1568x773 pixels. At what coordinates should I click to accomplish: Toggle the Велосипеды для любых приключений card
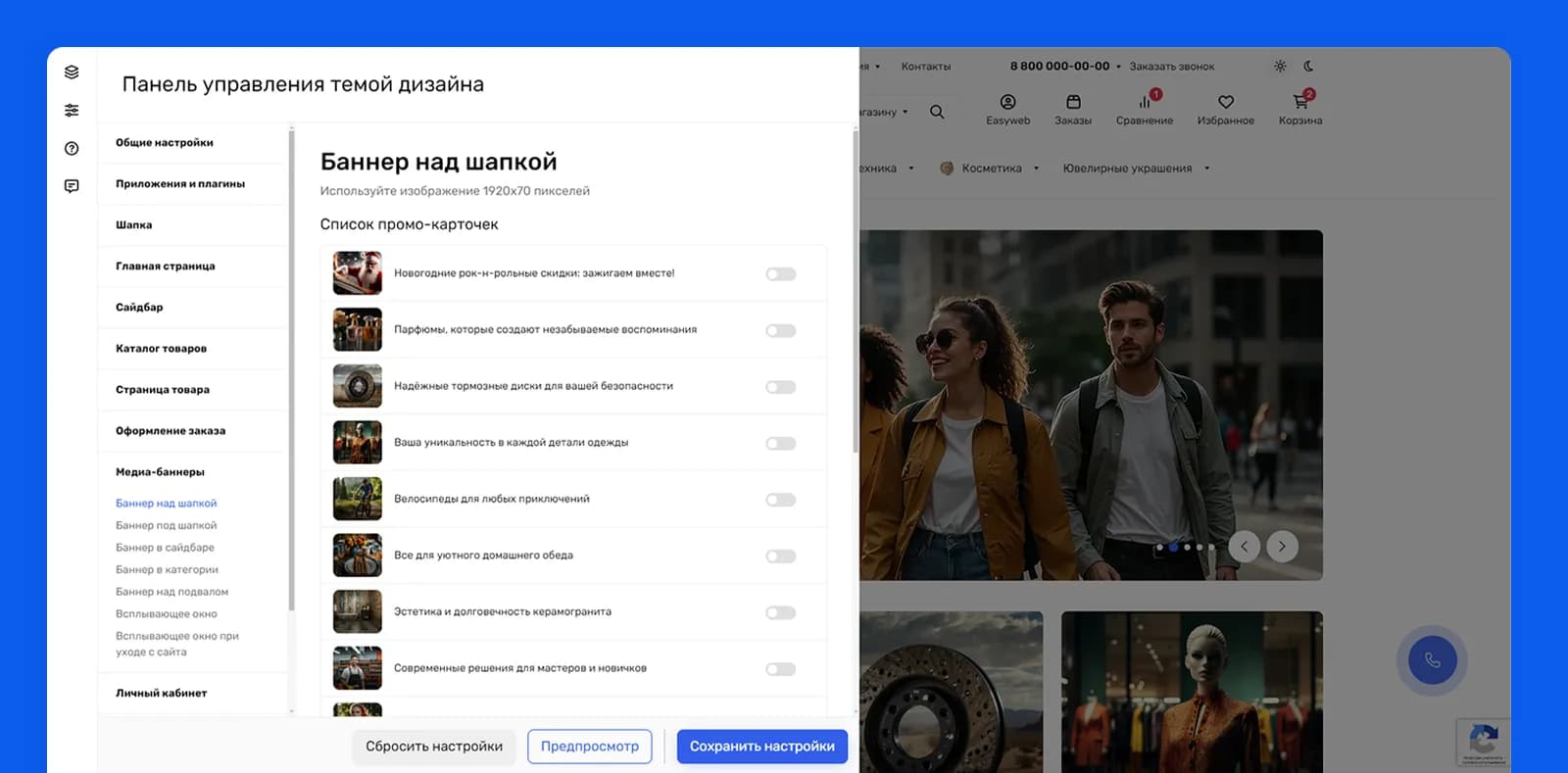[x=781, y=500]
